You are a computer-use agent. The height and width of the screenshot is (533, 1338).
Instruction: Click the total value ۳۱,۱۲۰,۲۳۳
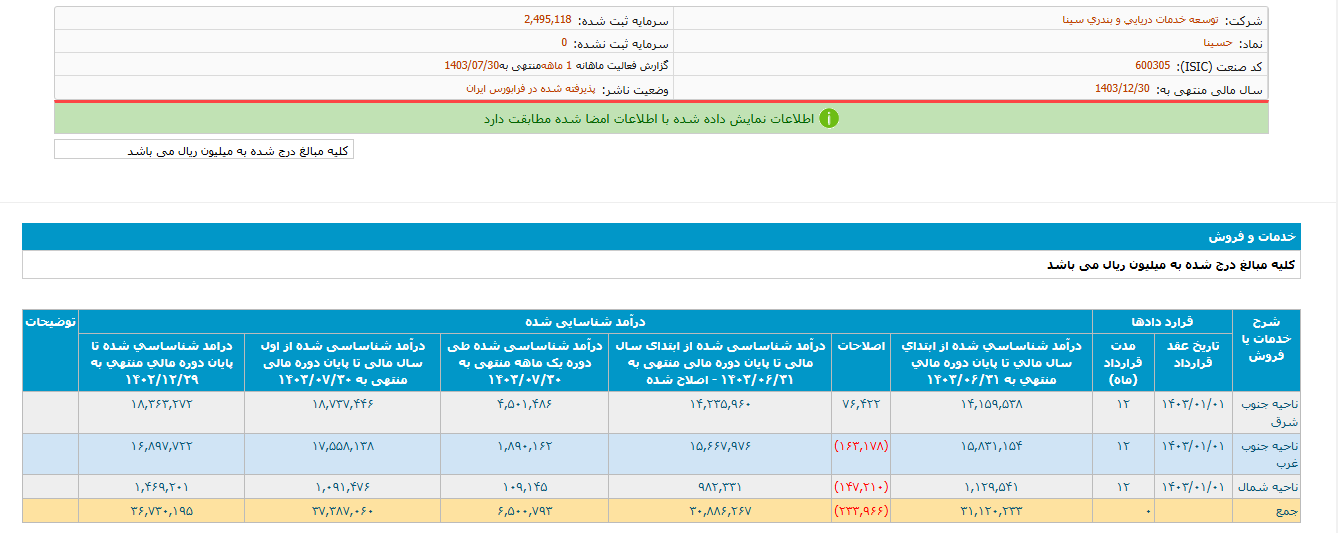pos(991,510)
